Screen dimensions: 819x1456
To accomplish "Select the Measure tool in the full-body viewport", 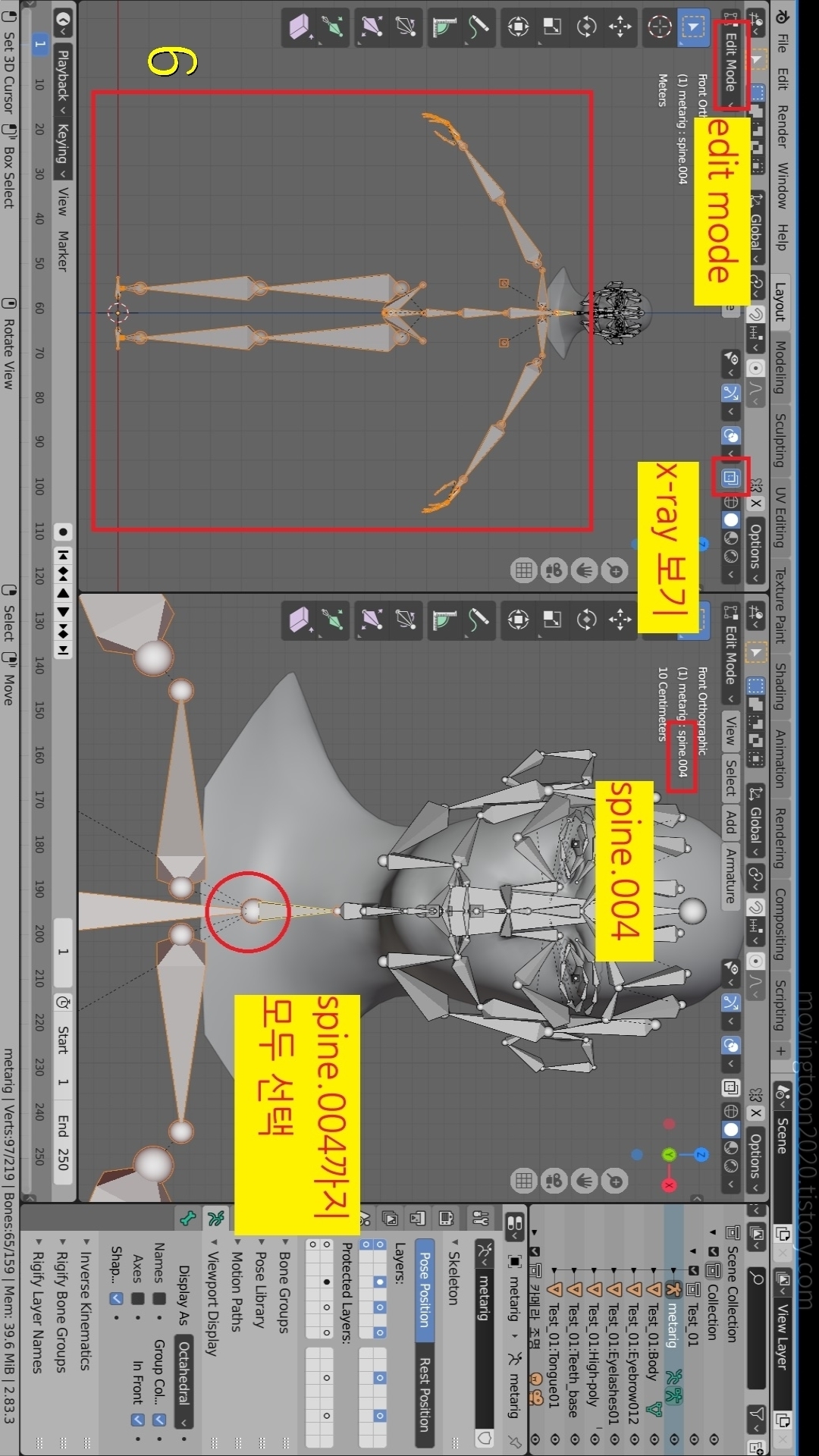I will (444, 27).
